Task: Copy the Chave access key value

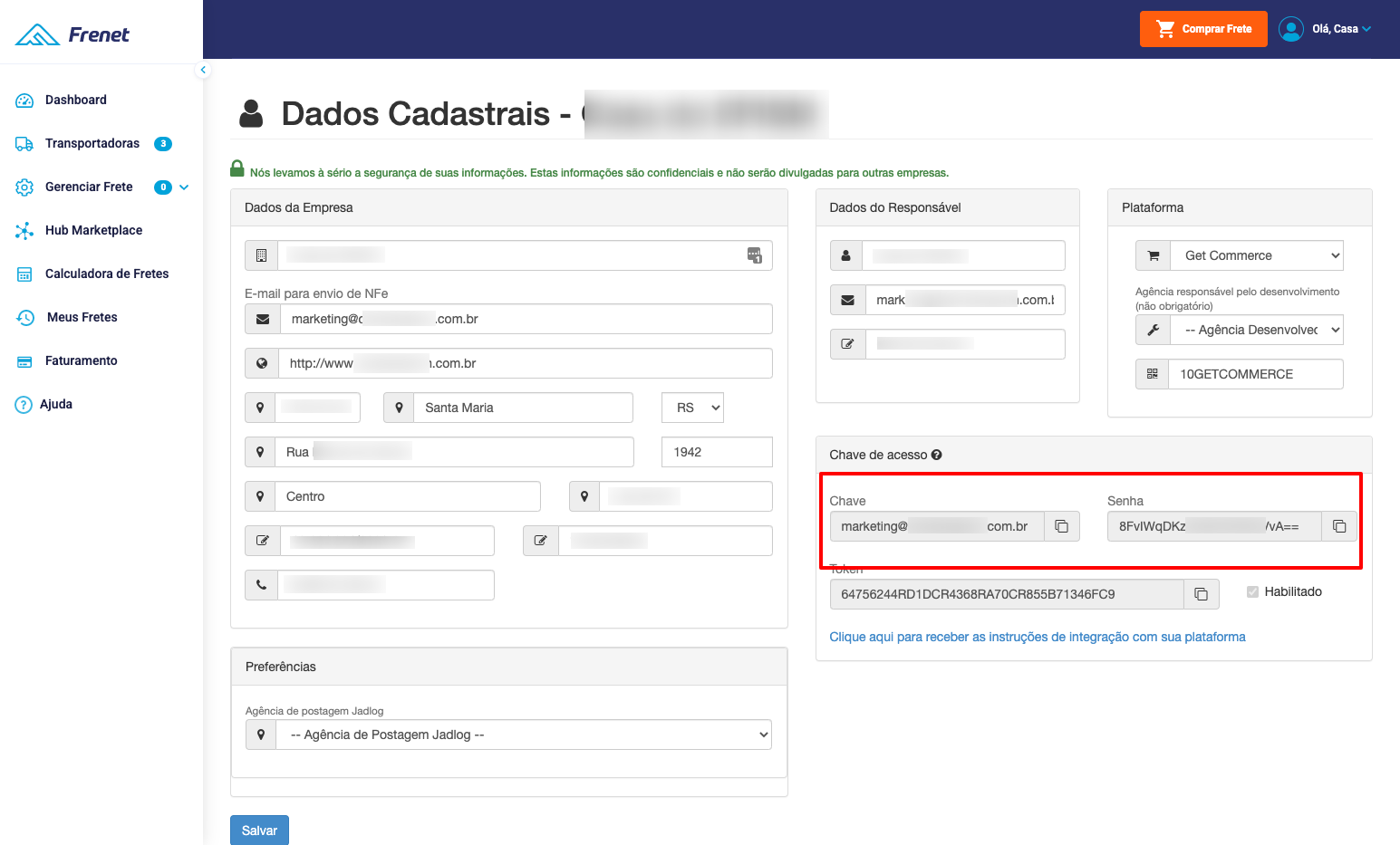Action: point(1061,526)
